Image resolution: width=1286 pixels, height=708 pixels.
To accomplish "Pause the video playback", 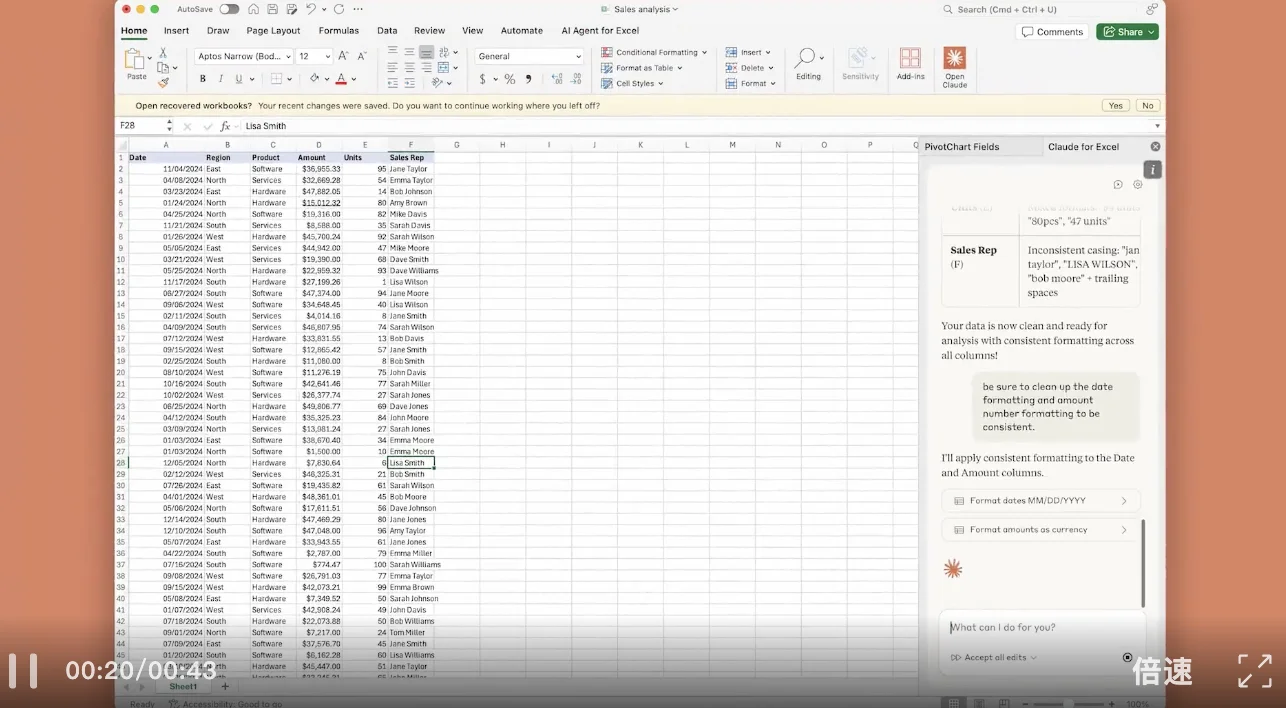I will (22, 670).
